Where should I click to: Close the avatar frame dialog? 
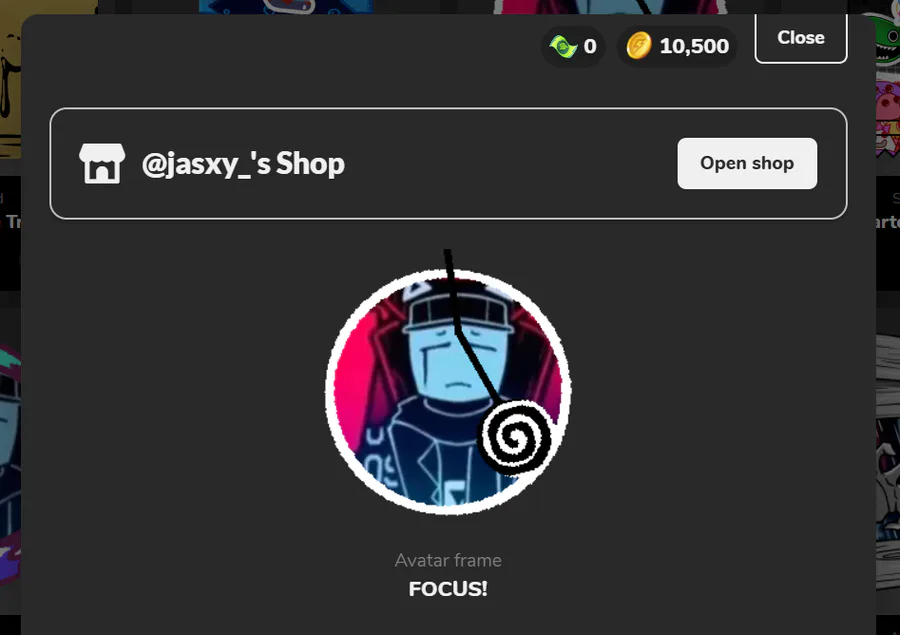(801, 38)
